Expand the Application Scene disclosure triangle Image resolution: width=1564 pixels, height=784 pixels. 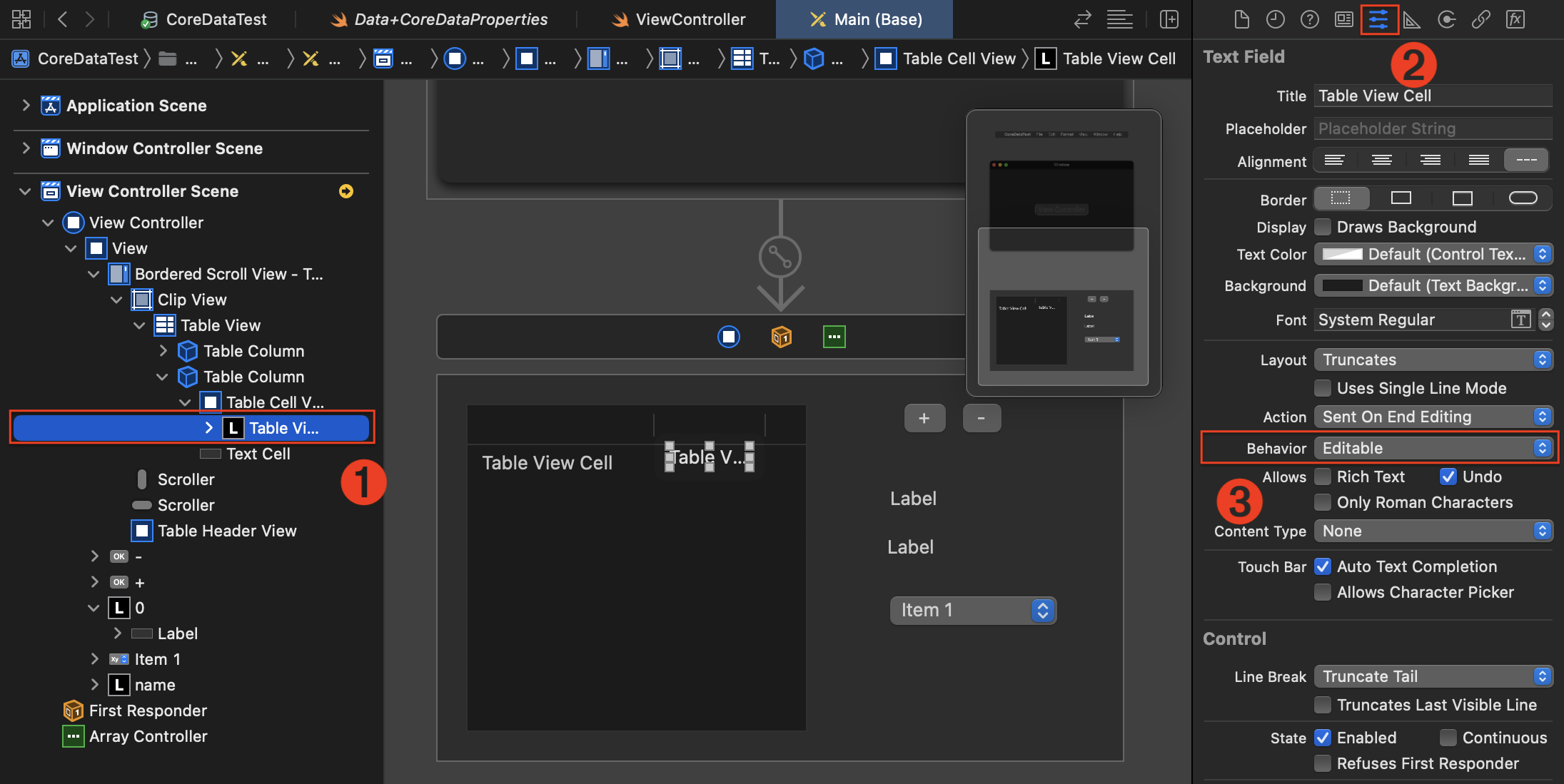click(26, 106)
